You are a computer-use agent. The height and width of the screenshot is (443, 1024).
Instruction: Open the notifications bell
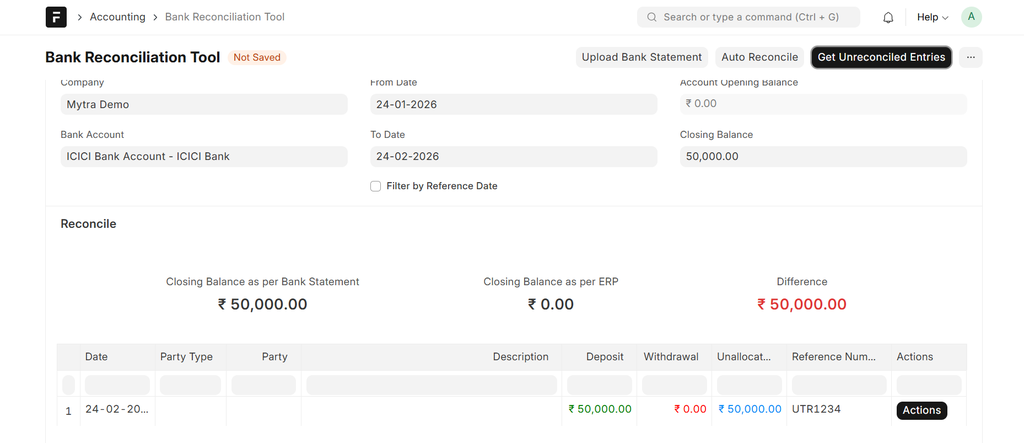click(888, 17)
